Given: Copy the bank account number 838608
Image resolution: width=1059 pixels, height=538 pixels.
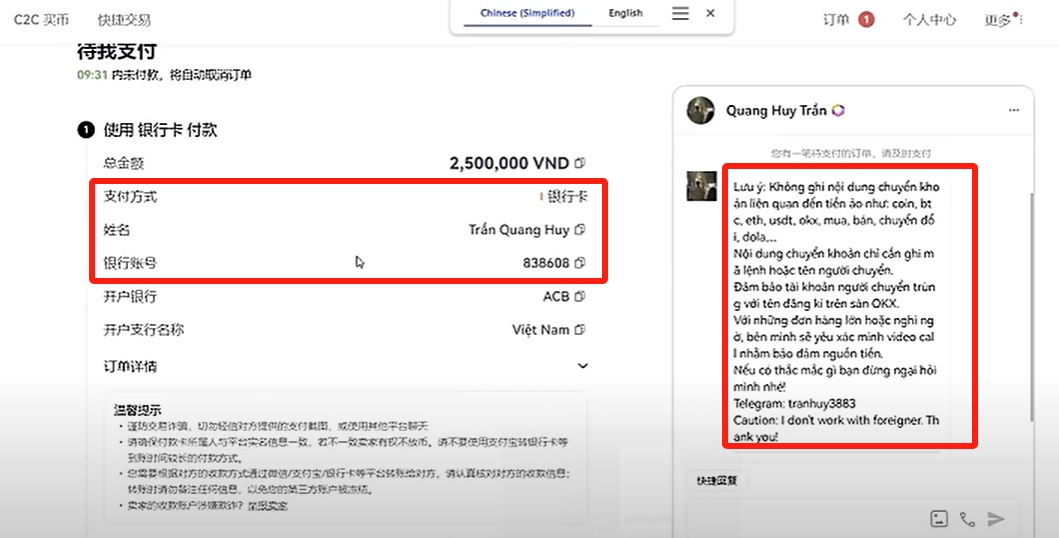Looking at the screenshot, I should (580, 264).
